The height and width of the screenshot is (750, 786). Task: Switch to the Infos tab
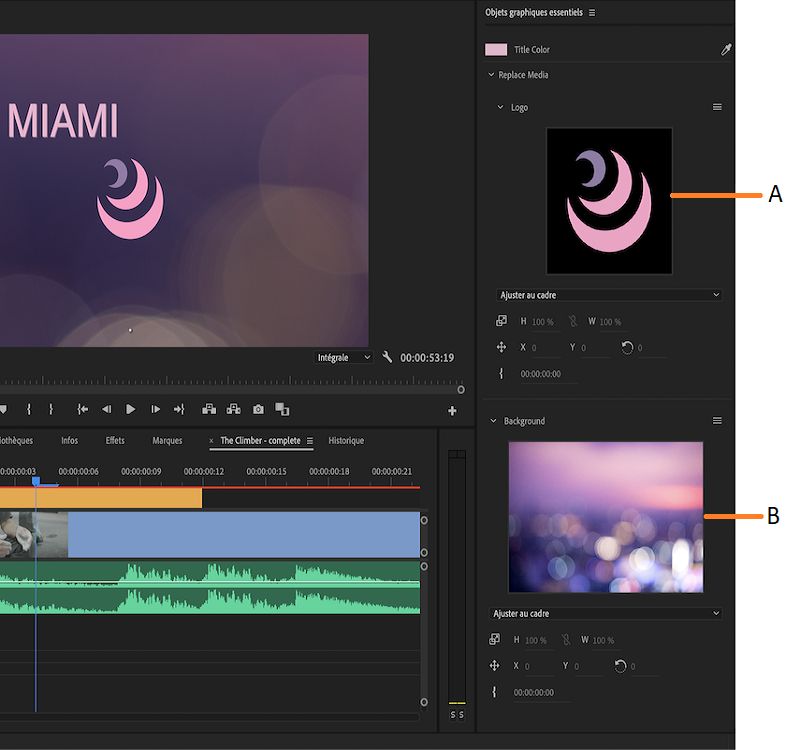70,440
